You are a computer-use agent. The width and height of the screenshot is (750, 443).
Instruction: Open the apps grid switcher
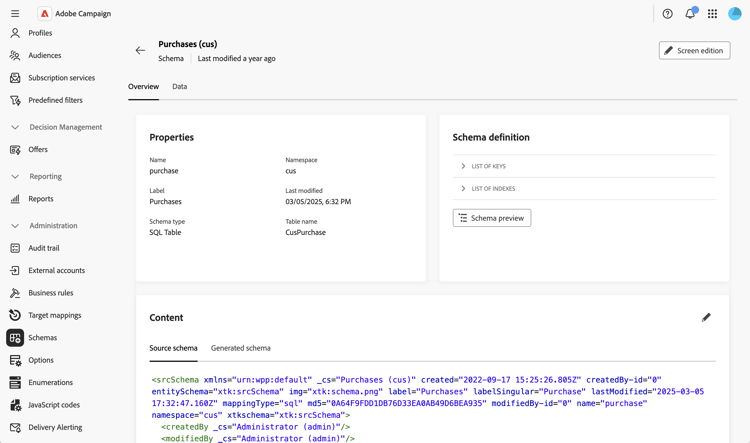click(712, 14)
